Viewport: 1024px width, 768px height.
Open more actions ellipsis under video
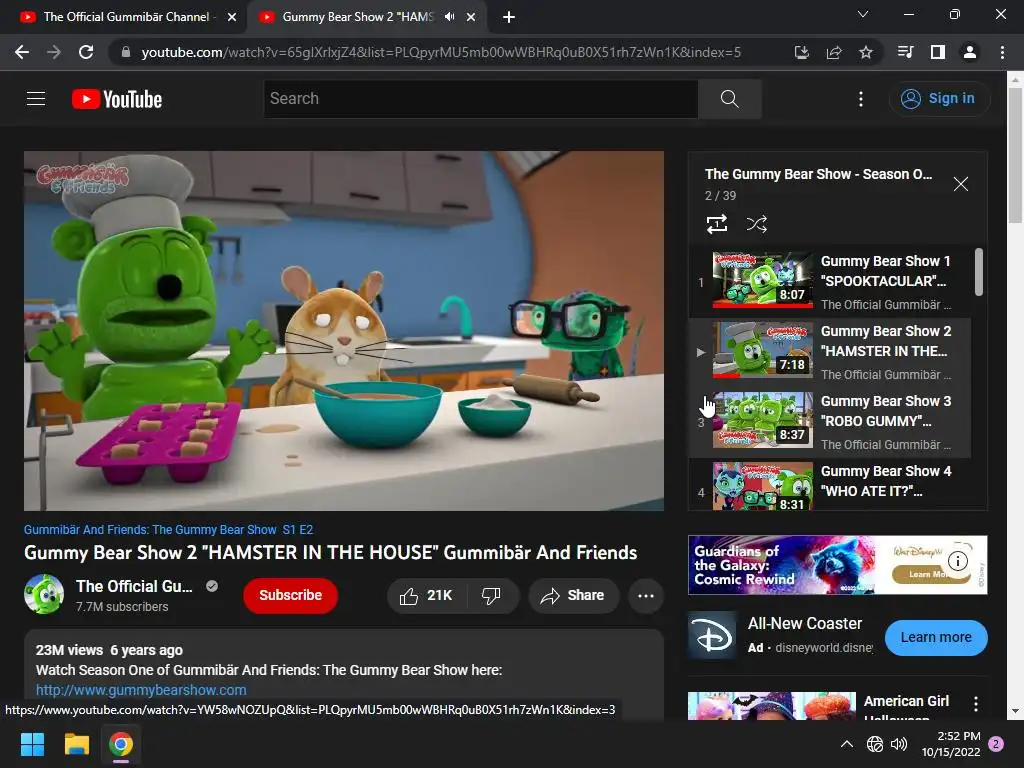(x=646, y=596)
